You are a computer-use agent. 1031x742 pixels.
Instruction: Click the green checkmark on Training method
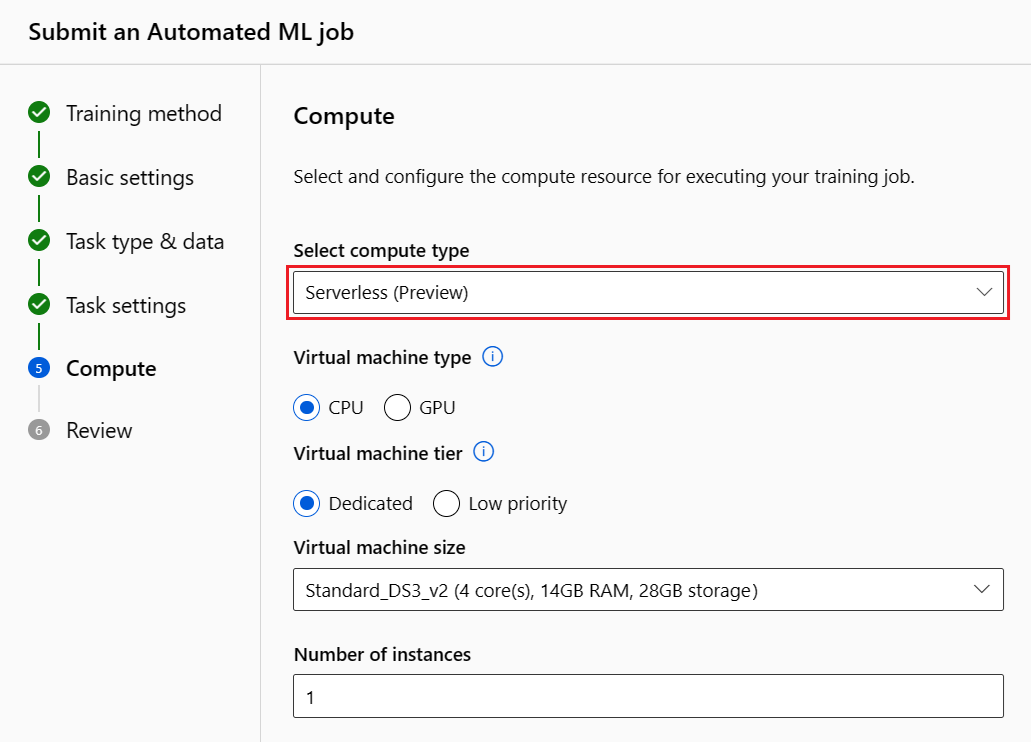[x=39, y=113]
